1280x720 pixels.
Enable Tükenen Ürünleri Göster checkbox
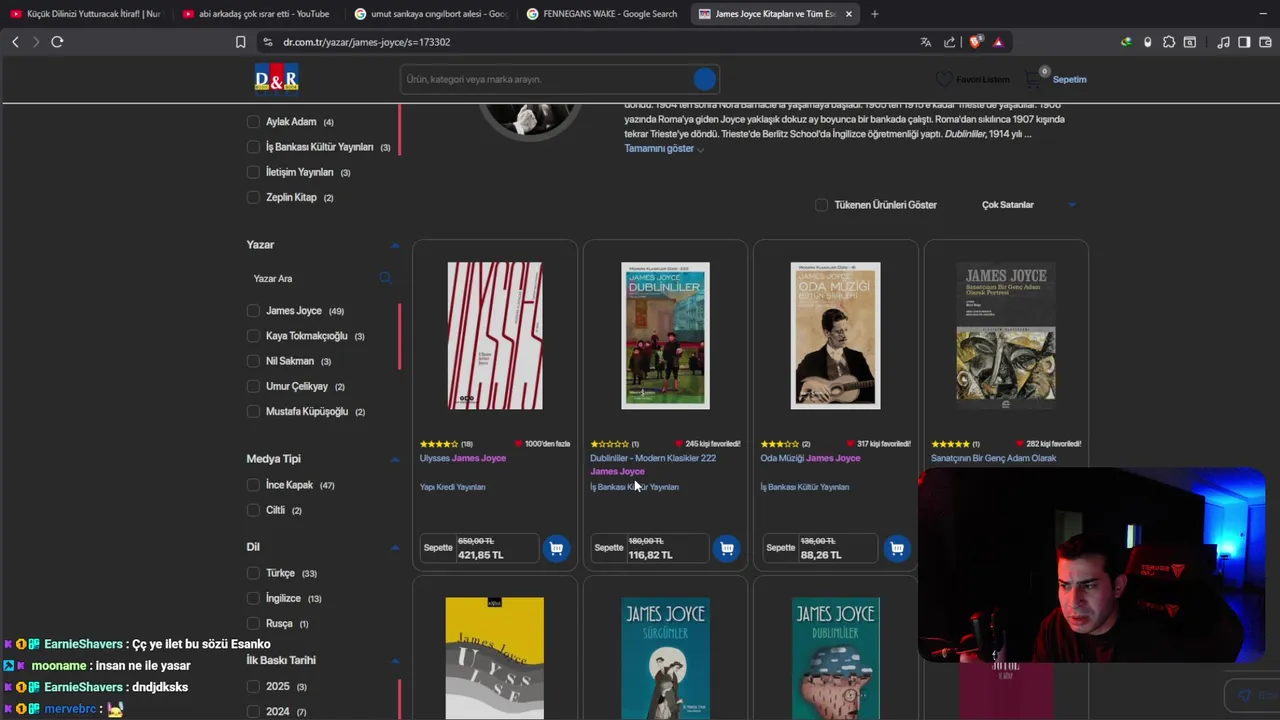(821, 205)
